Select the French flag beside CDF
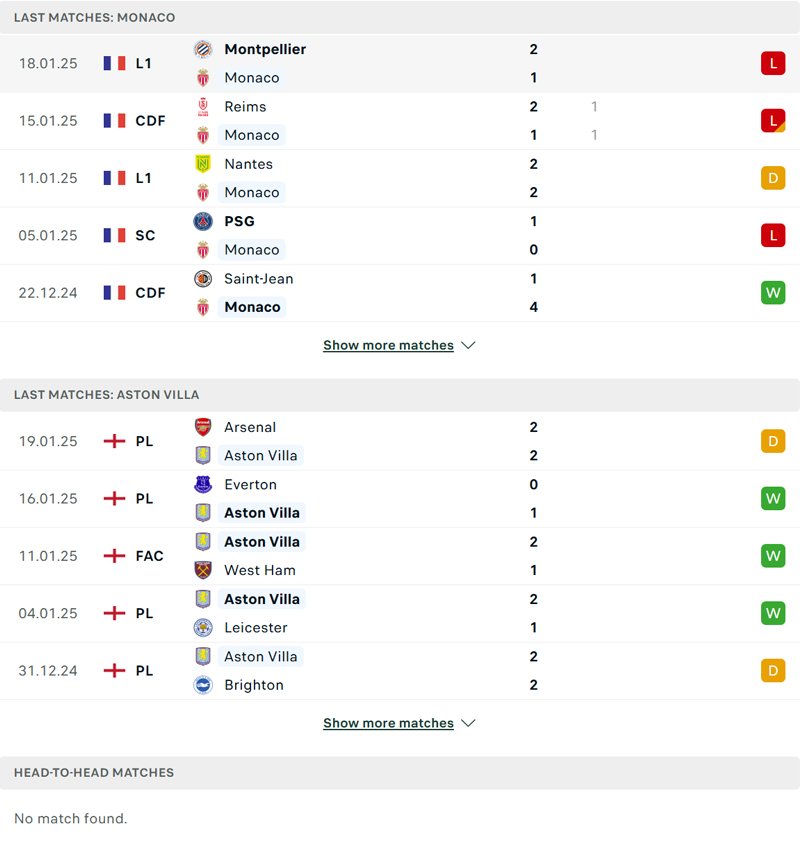 (x=113, y=120)
